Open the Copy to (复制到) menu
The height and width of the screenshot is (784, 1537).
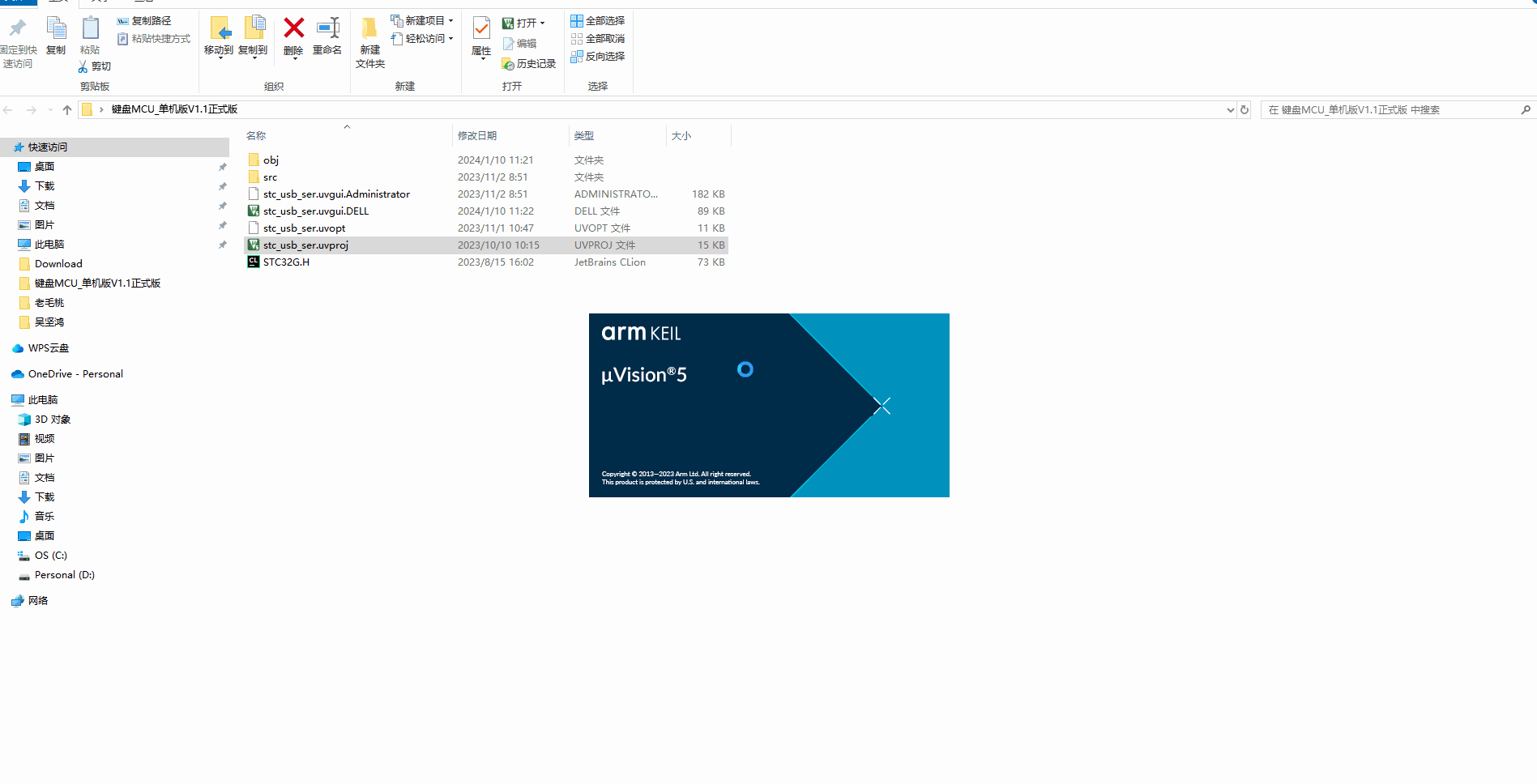[253, 37]
